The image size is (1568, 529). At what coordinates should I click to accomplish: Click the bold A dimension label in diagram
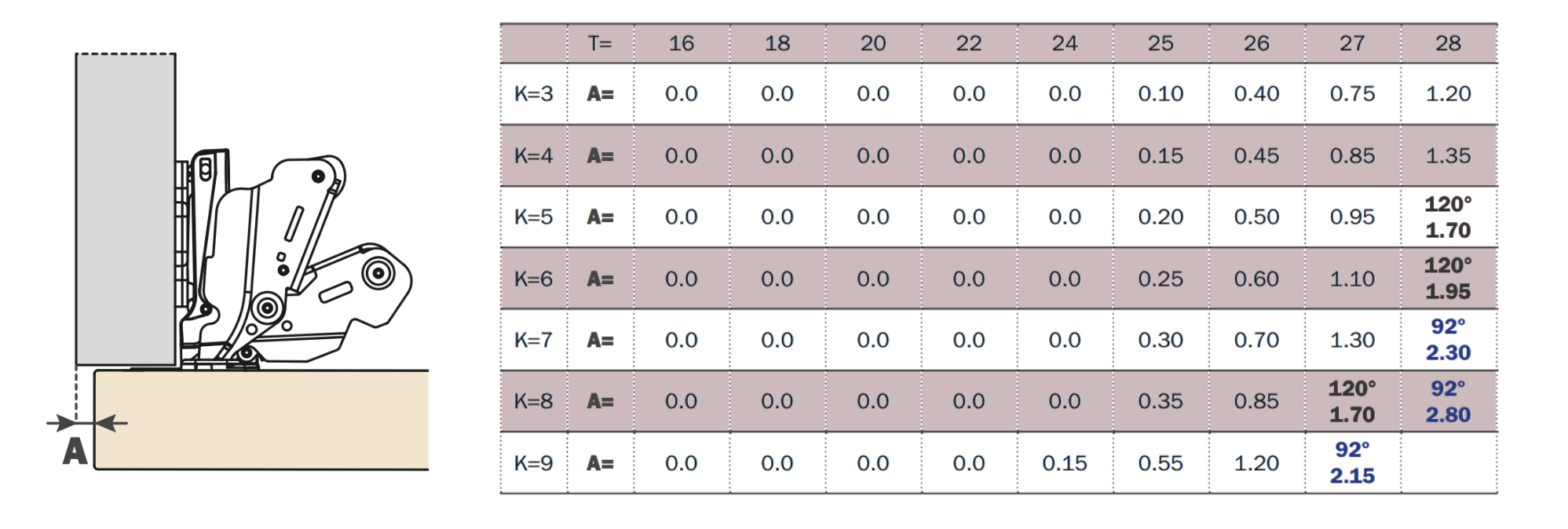pyautogui.click(x=75, y=451)
